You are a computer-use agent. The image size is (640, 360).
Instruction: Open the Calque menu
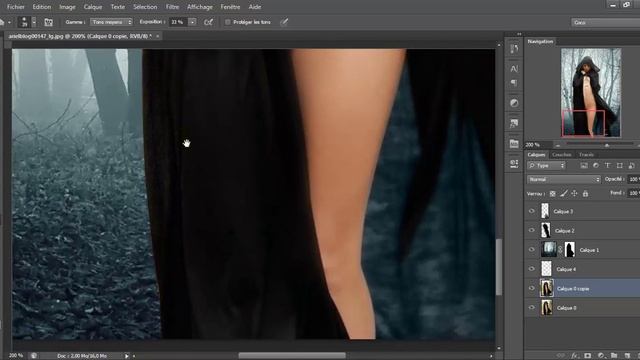click(93, 7)
